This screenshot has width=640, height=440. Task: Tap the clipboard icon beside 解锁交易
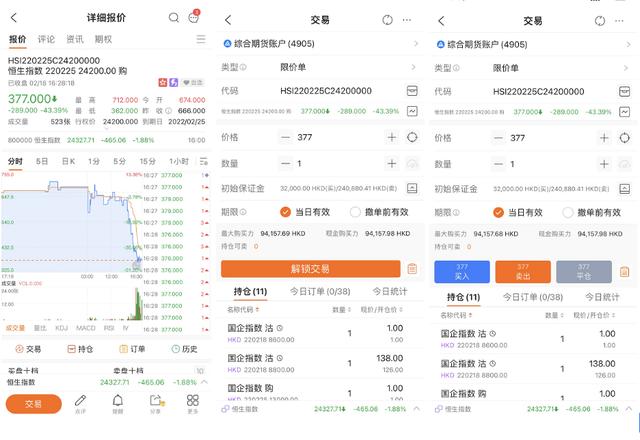[412, 269]
